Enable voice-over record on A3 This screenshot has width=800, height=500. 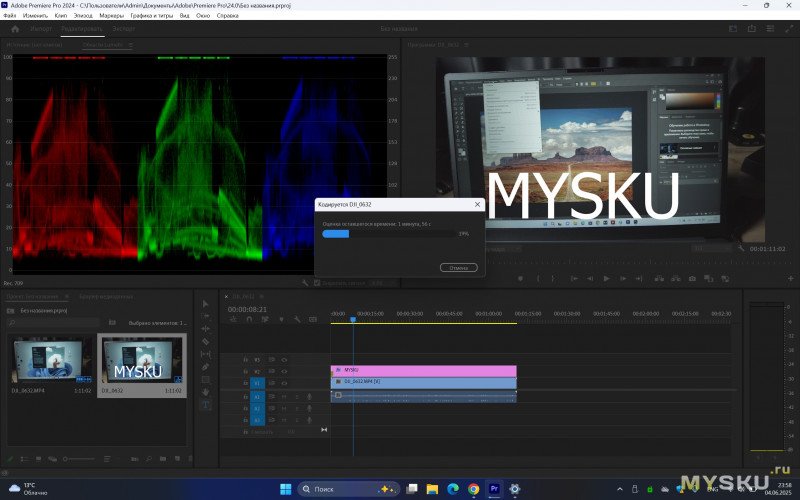pyautogui.click(x=309, y=420)
